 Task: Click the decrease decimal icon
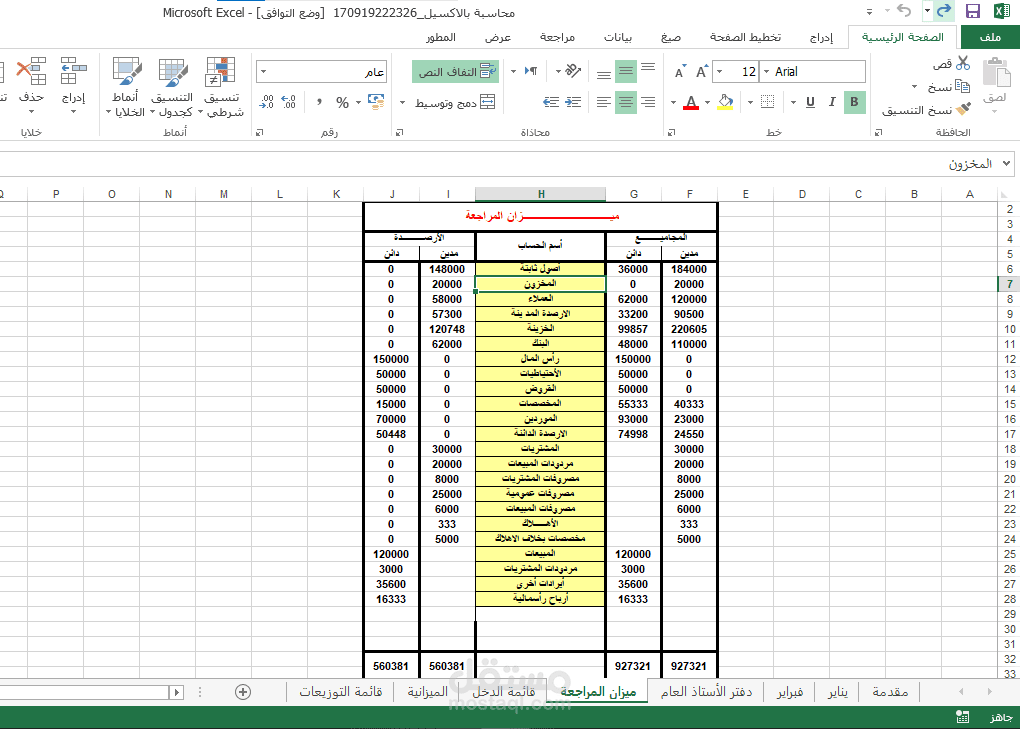coord(267,102)
